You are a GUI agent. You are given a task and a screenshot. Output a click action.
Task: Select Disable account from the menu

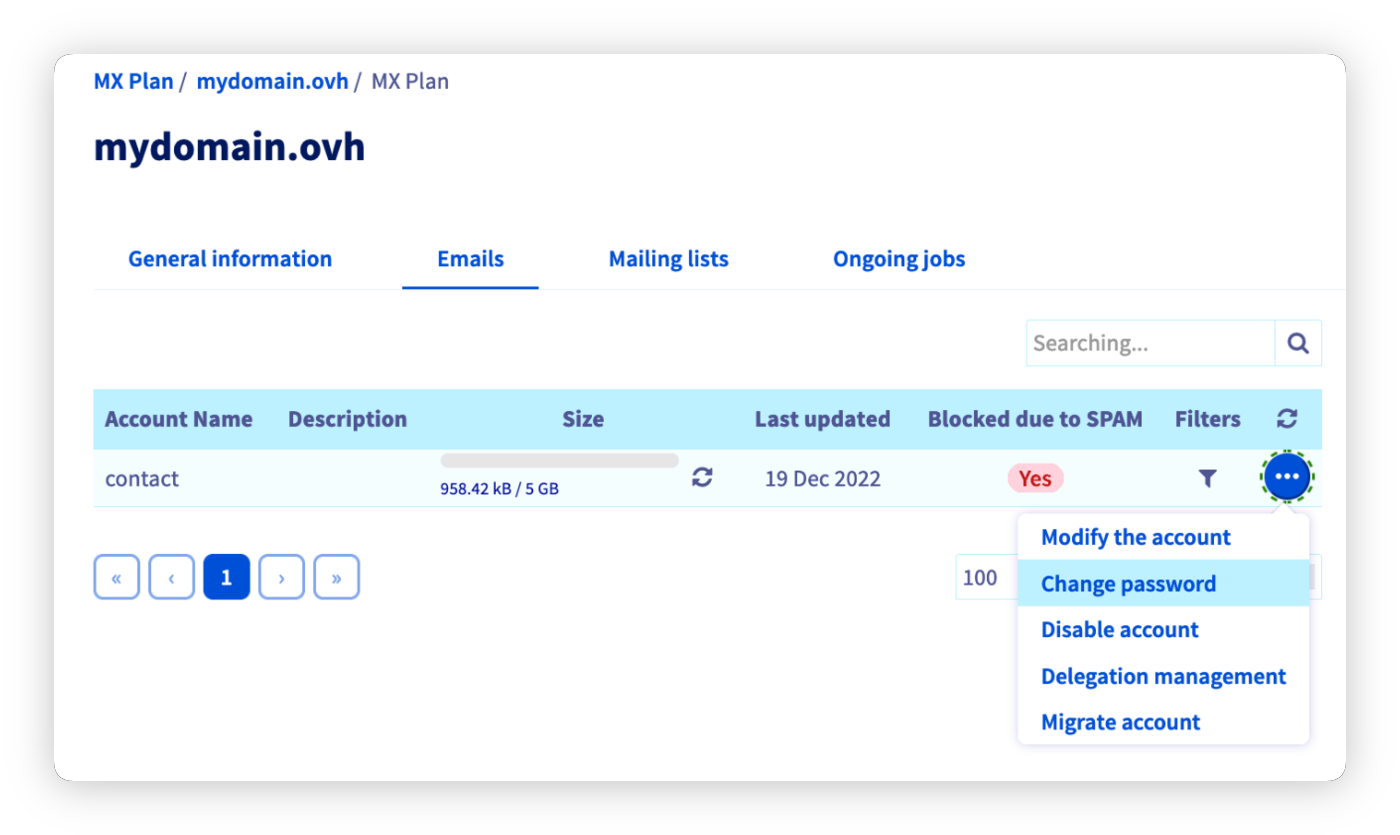1119,629
